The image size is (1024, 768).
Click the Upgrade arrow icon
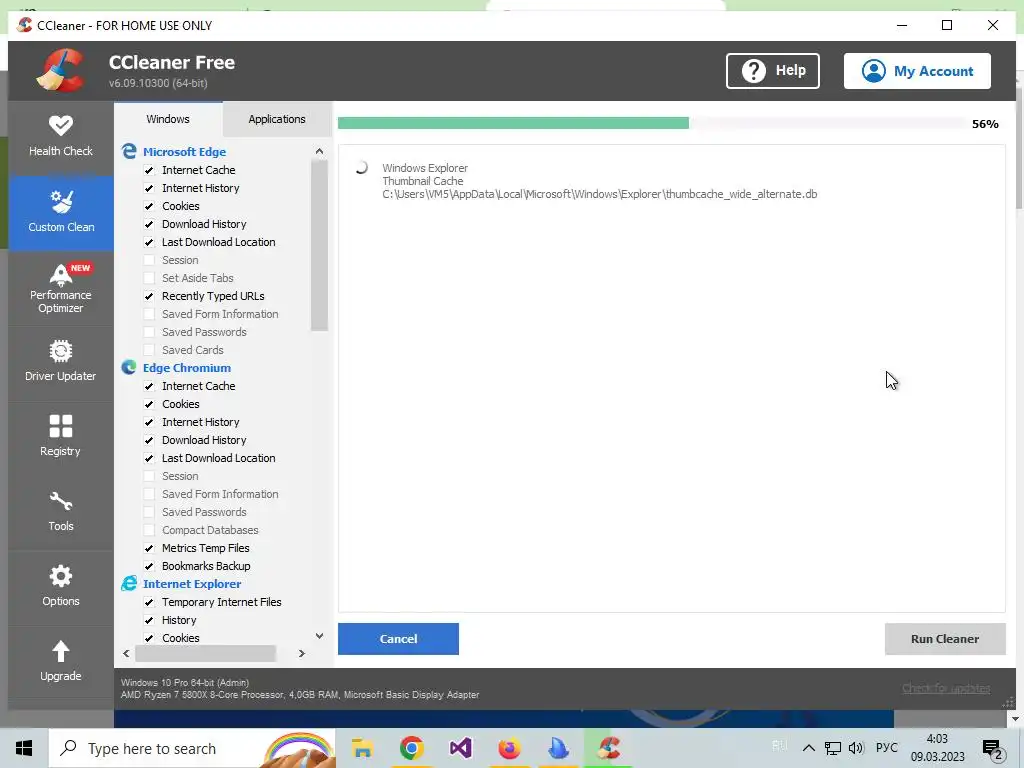[61, 651]
